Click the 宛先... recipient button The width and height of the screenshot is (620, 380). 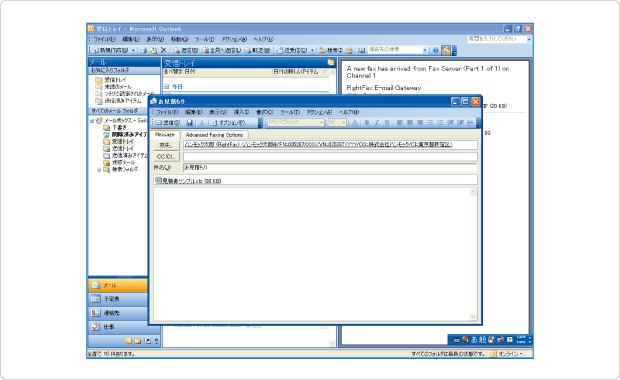click(166, 145)
